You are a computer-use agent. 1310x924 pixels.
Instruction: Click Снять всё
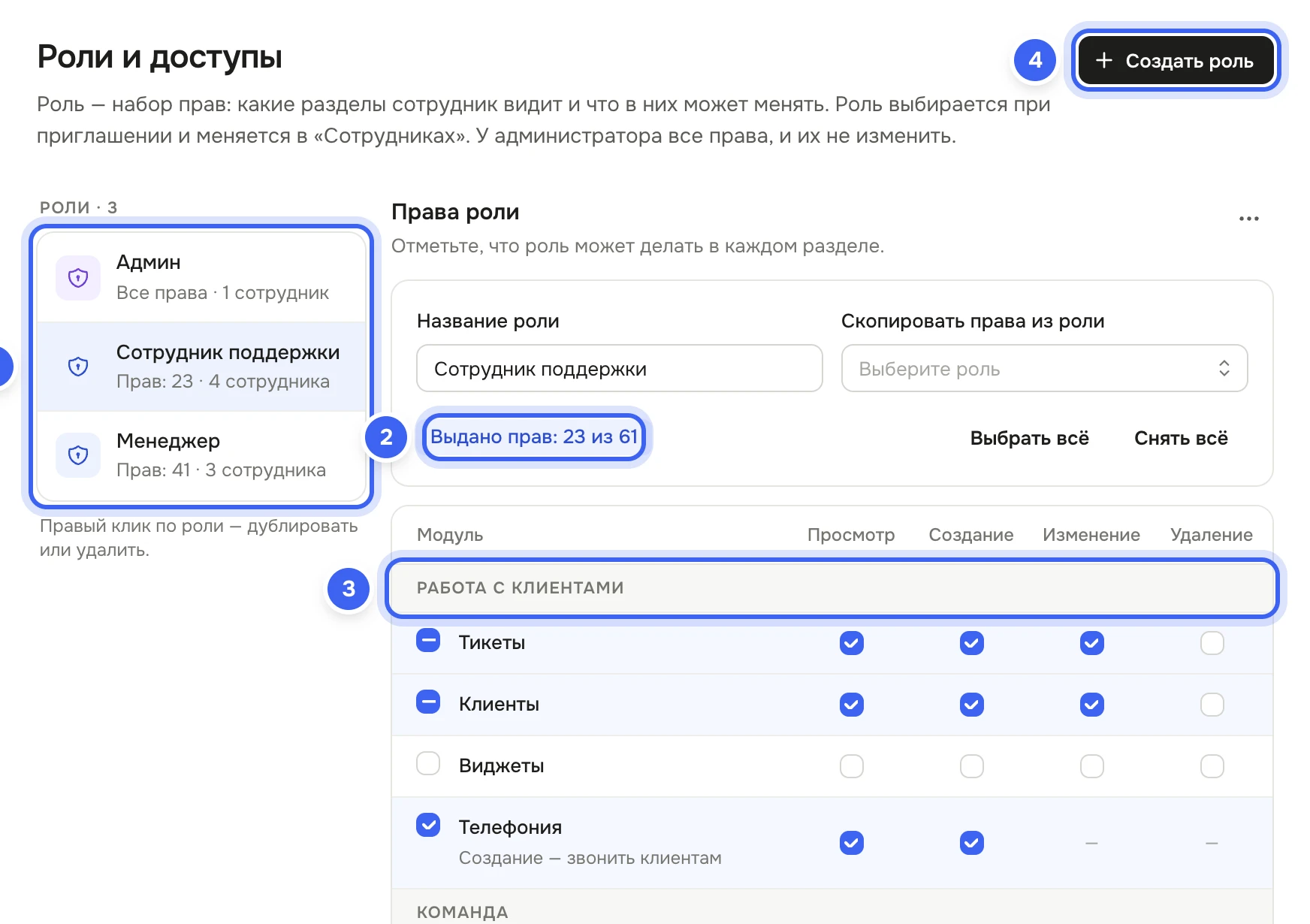coord(1181,438)
